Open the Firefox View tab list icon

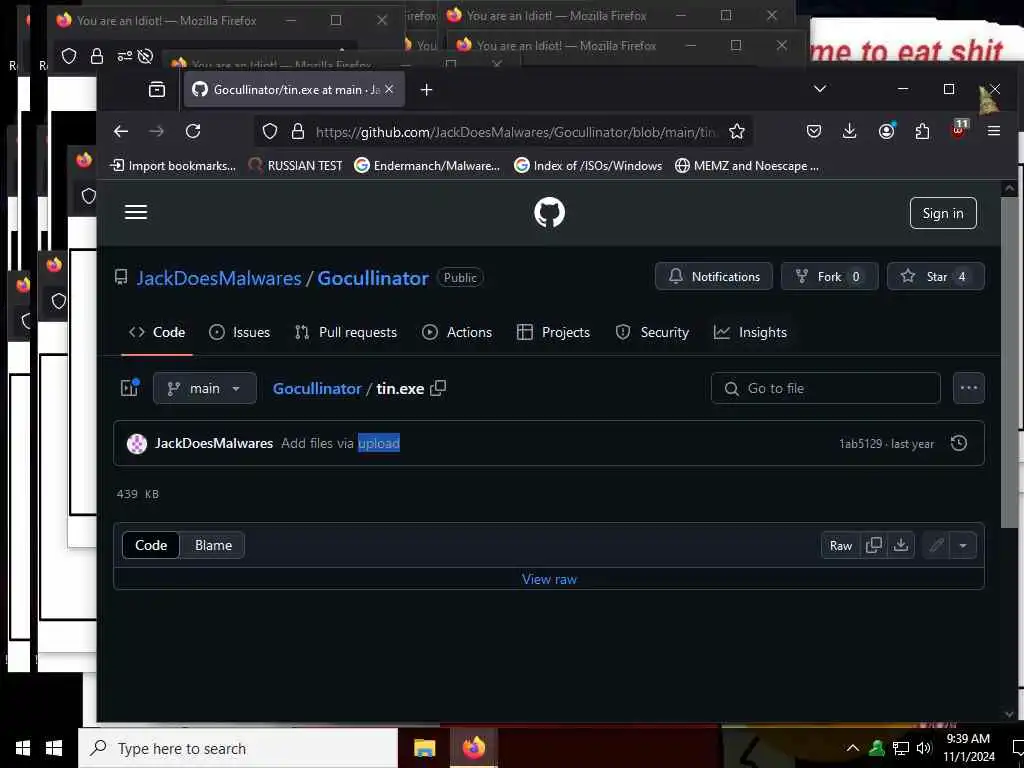[x=157, y=89]
